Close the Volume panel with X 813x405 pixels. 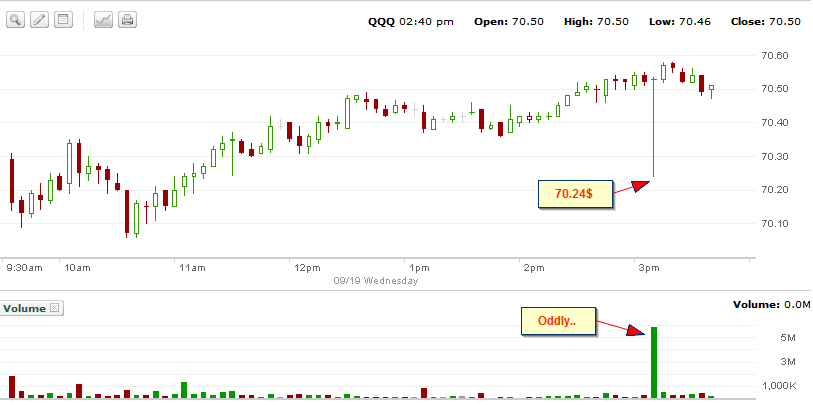point(54,308)
